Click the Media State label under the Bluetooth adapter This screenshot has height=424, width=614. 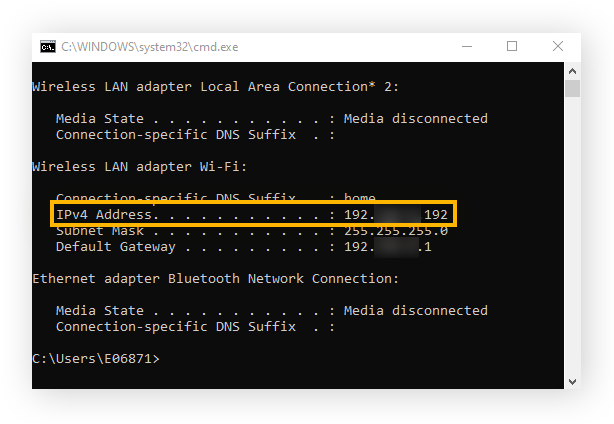click(99, 310)
